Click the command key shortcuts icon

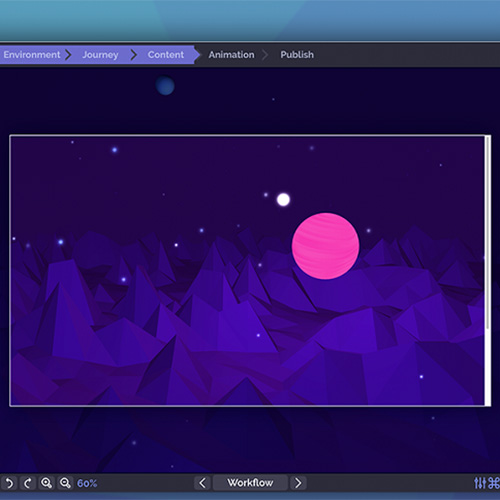click(x=494, y=483)
